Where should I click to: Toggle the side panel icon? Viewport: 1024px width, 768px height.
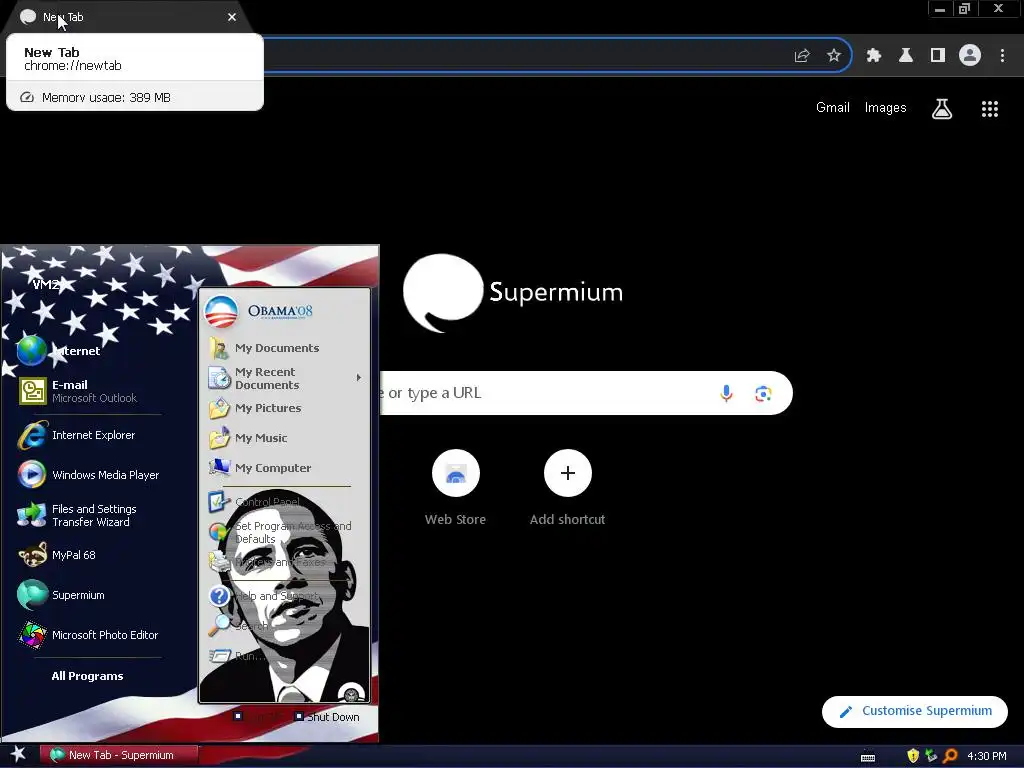pos(938,56)
